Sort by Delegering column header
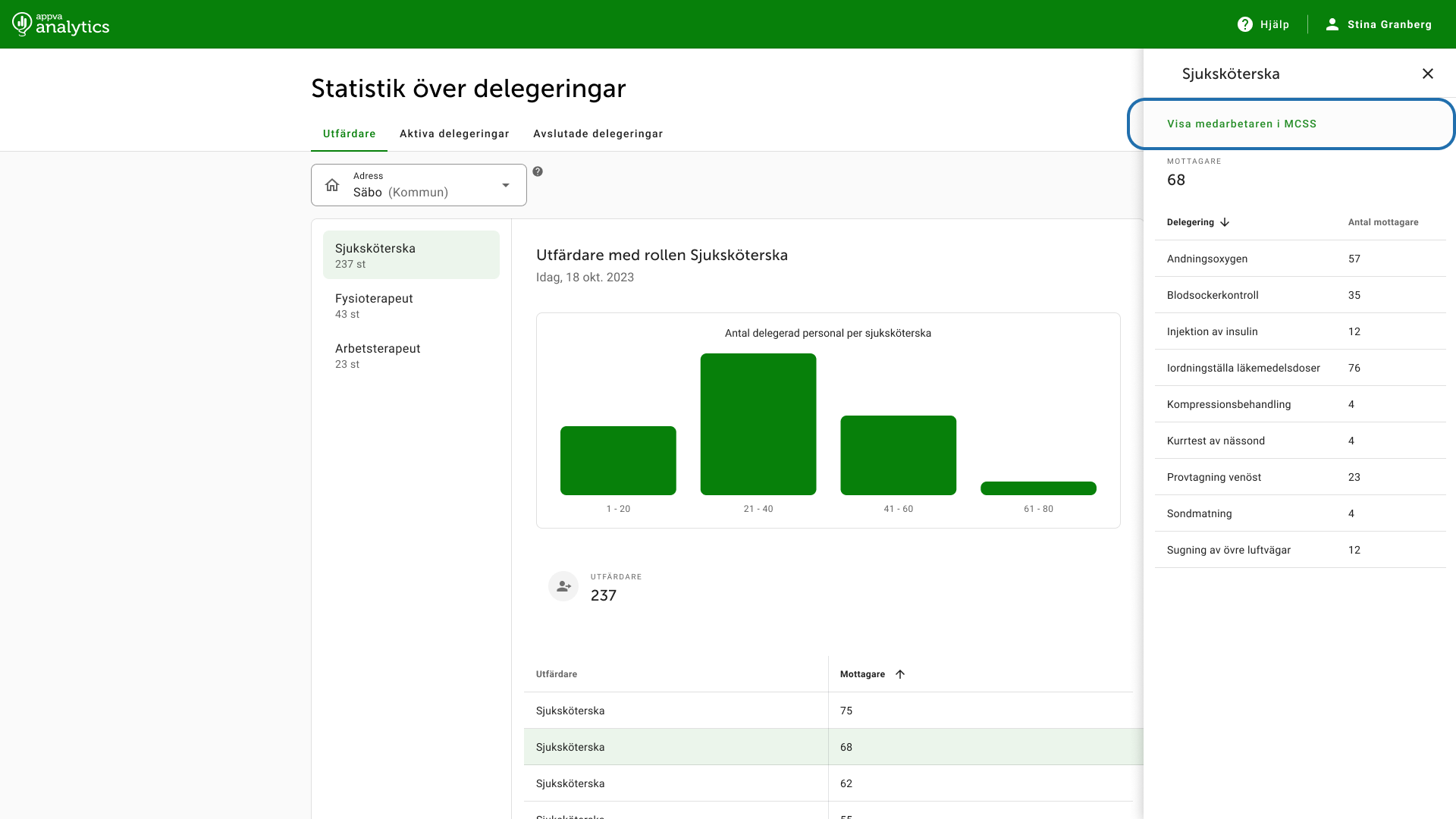This screenshot has width=1456, height=819. [1190, 222]
